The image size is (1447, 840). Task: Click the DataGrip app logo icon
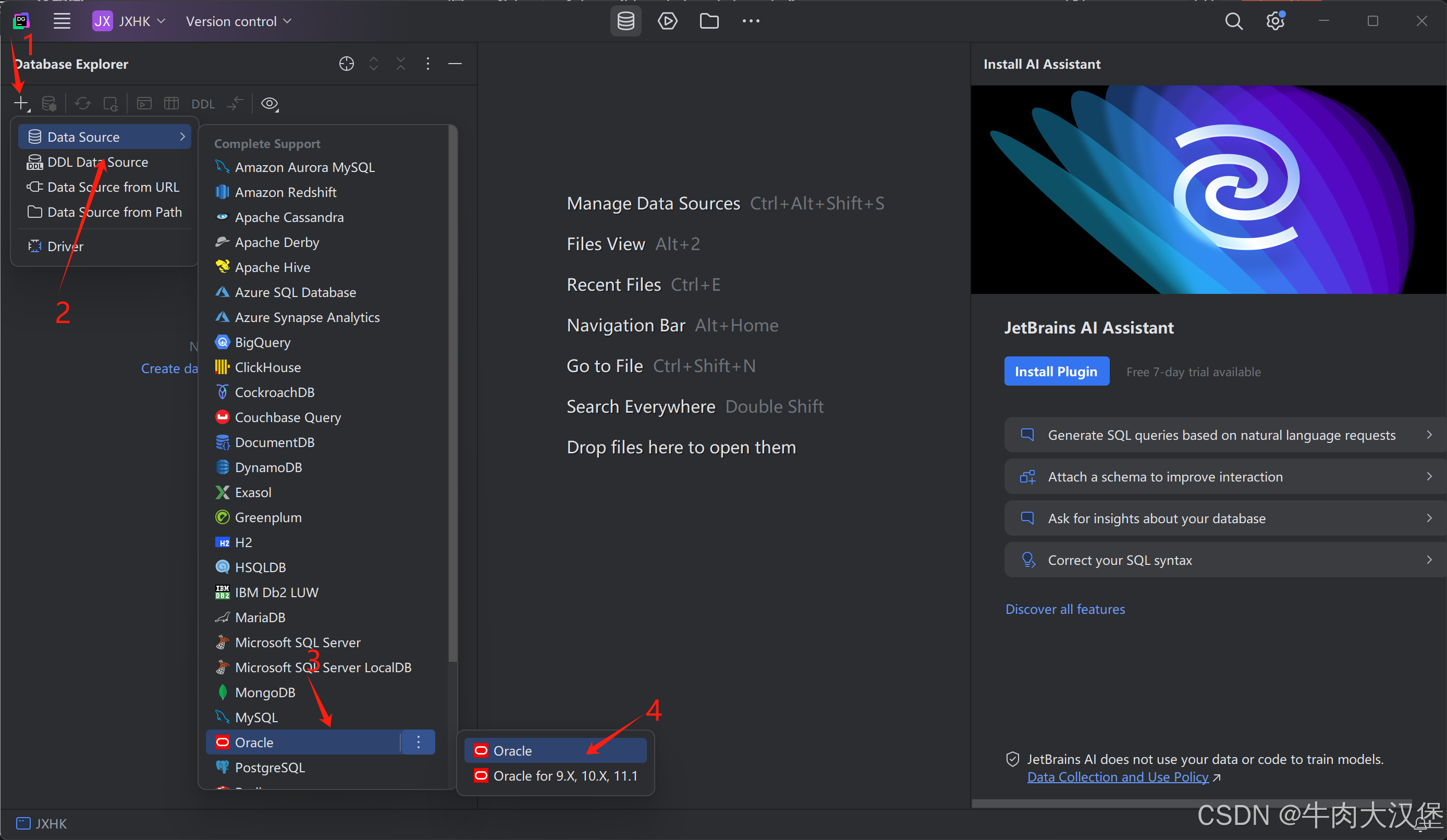pos(21,21)
